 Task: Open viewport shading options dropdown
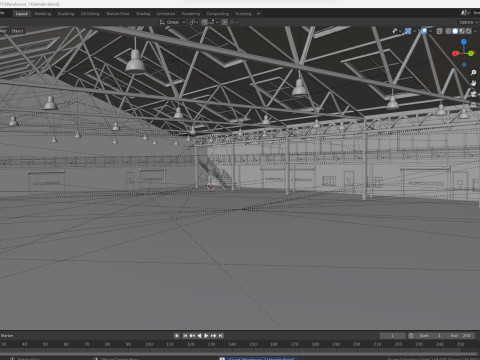[x=475, y=31]
